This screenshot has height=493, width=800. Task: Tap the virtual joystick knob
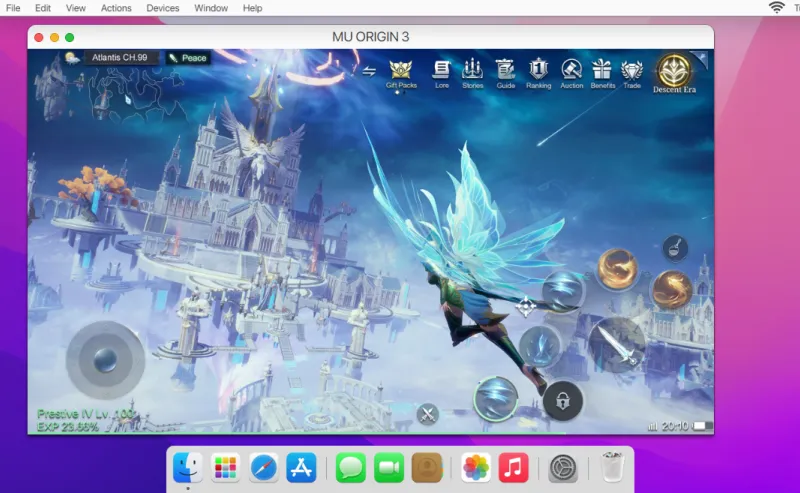(105, 360)
